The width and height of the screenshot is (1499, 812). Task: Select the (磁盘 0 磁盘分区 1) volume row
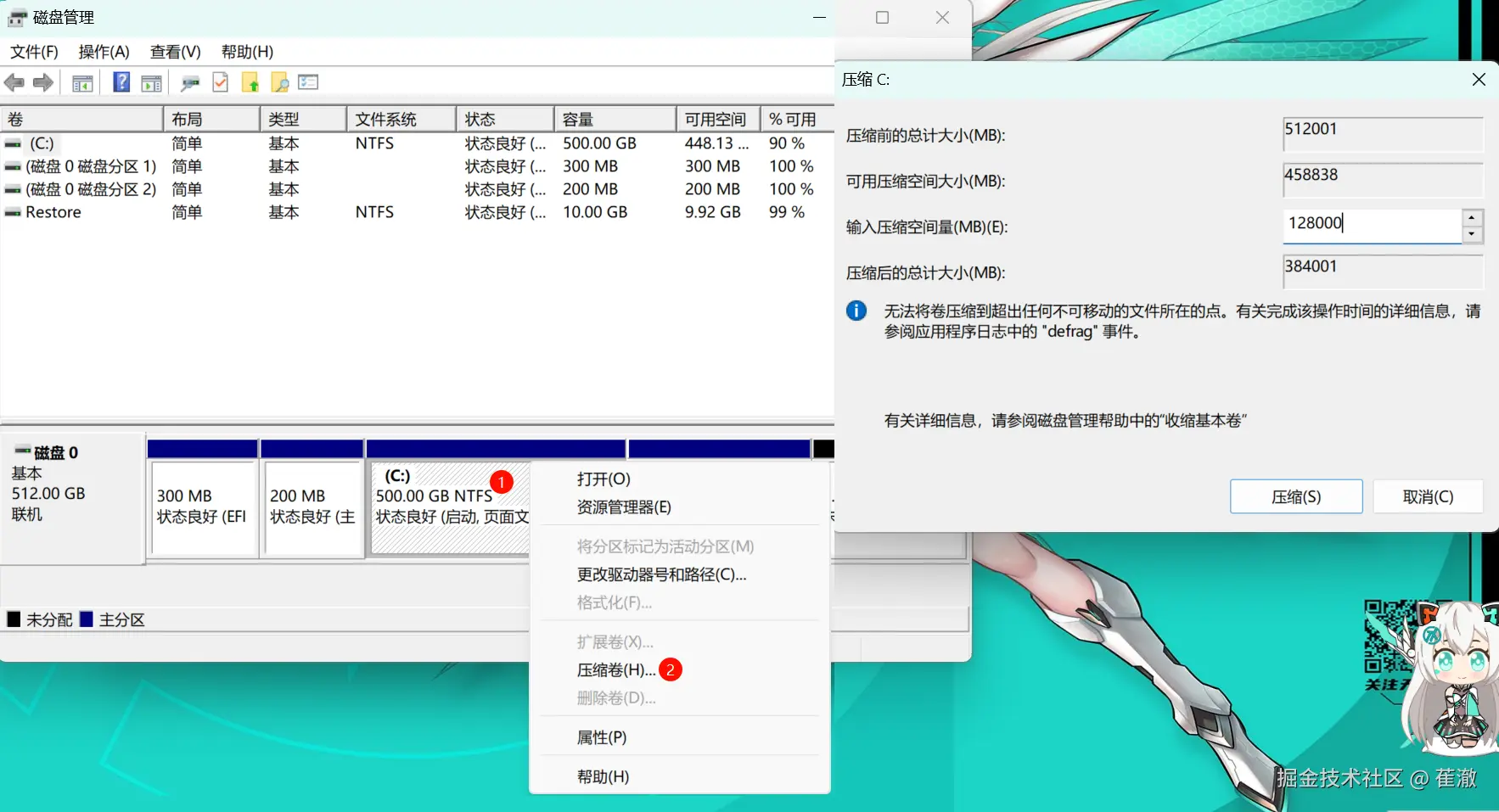pos(416,166)
